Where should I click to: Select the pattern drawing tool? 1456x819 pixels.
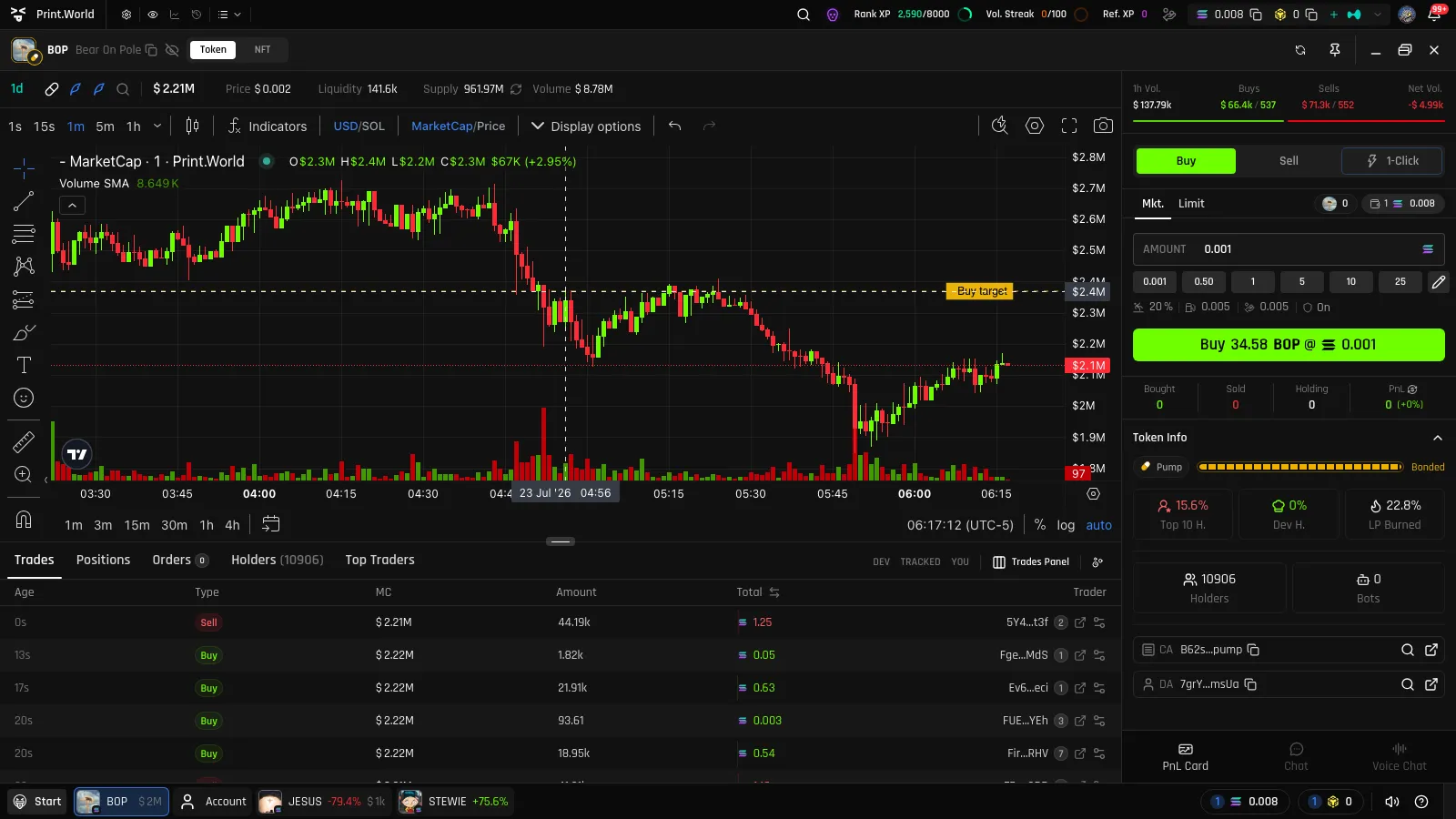pos(24,266)
